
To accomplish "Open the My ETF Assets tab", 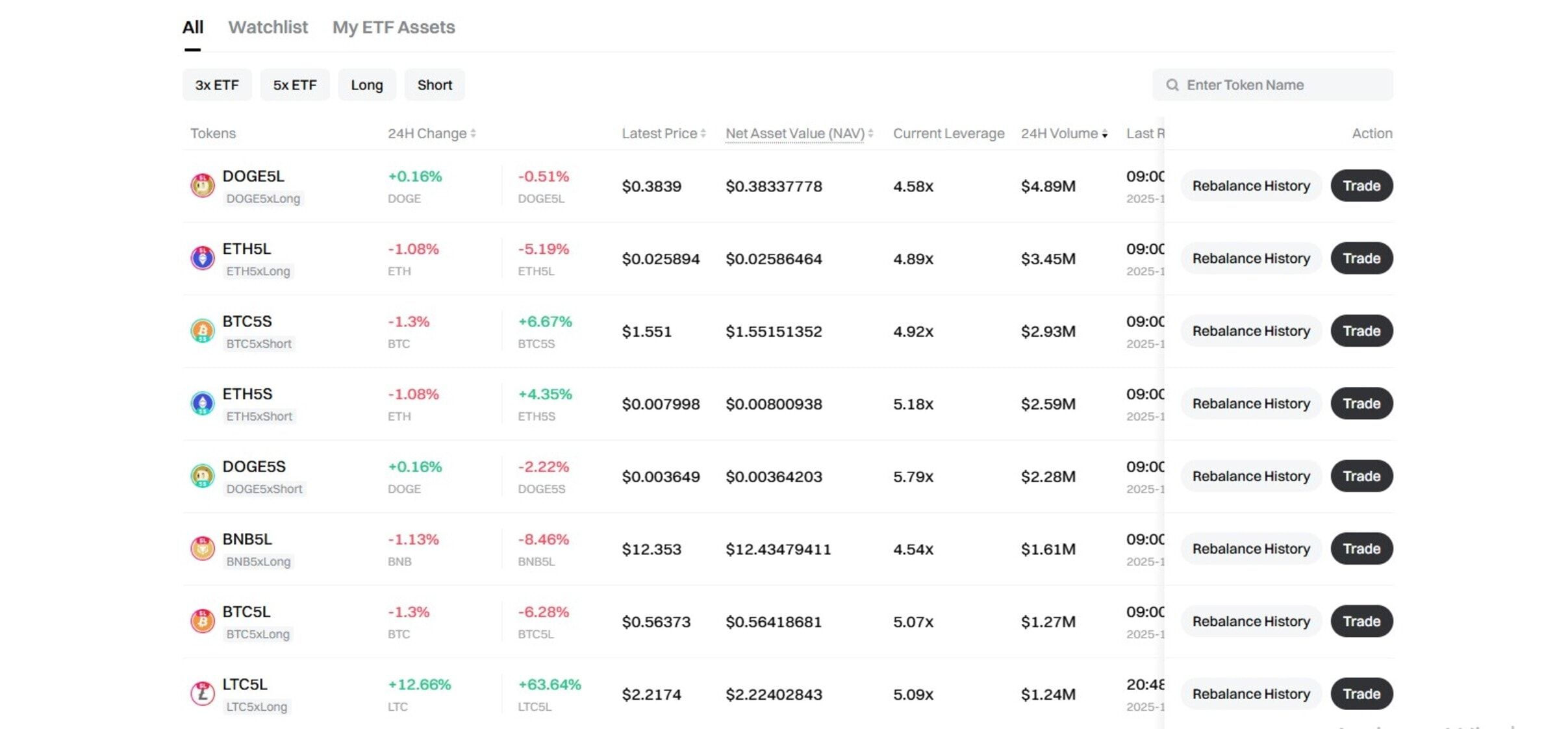I will click(393, 27).
